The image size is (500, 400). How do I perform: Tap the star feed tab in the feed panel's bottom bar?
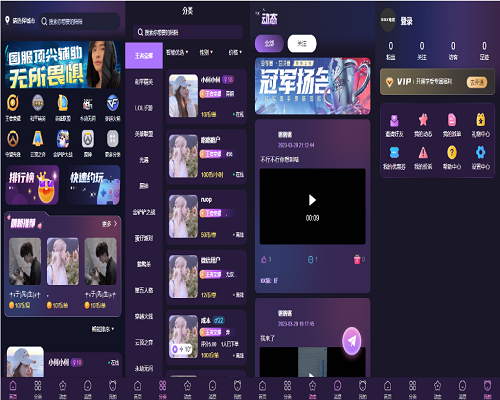point(312,389)
